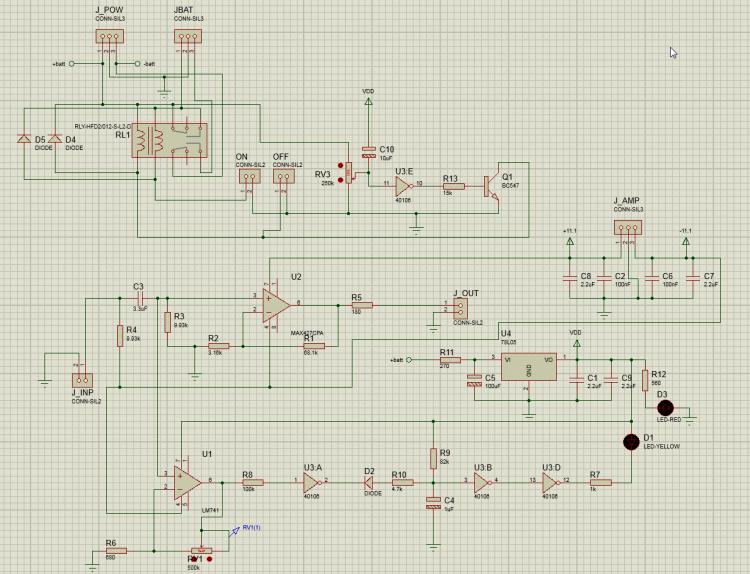
Task: Click the BC547 label under Q1
Action: click(510, 185)
